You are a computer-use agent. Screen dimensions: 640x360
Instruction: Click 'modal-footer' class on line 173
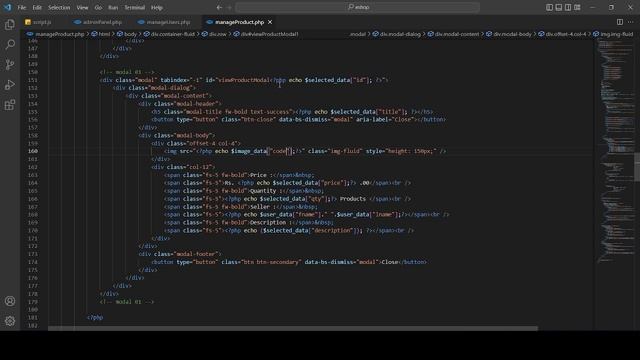coord(197,254)
